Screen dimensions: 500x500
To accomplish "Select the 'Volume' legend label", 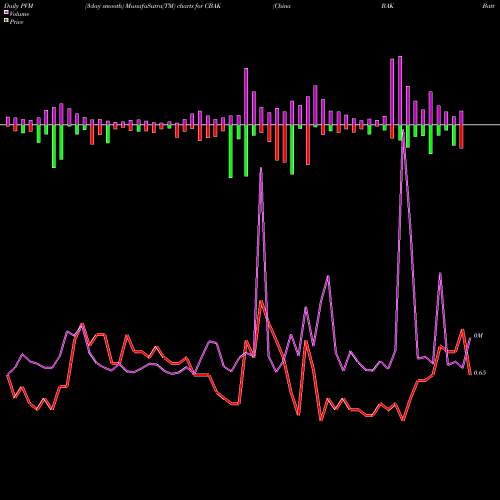I will (19, 14).
